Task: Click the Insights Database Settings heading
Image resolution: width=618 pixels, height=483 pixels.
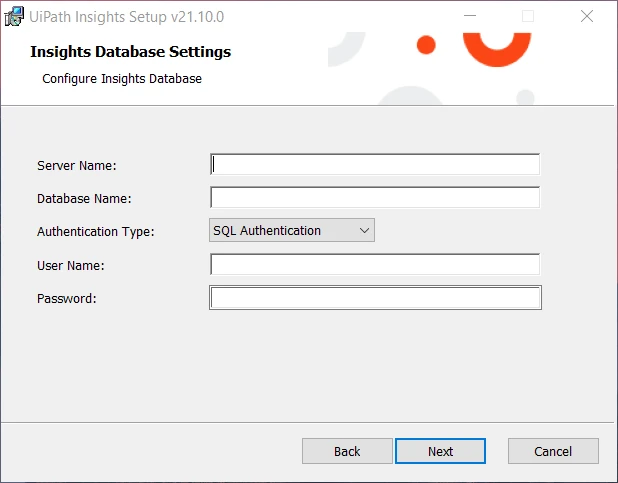Action: (x=130, y=52)
